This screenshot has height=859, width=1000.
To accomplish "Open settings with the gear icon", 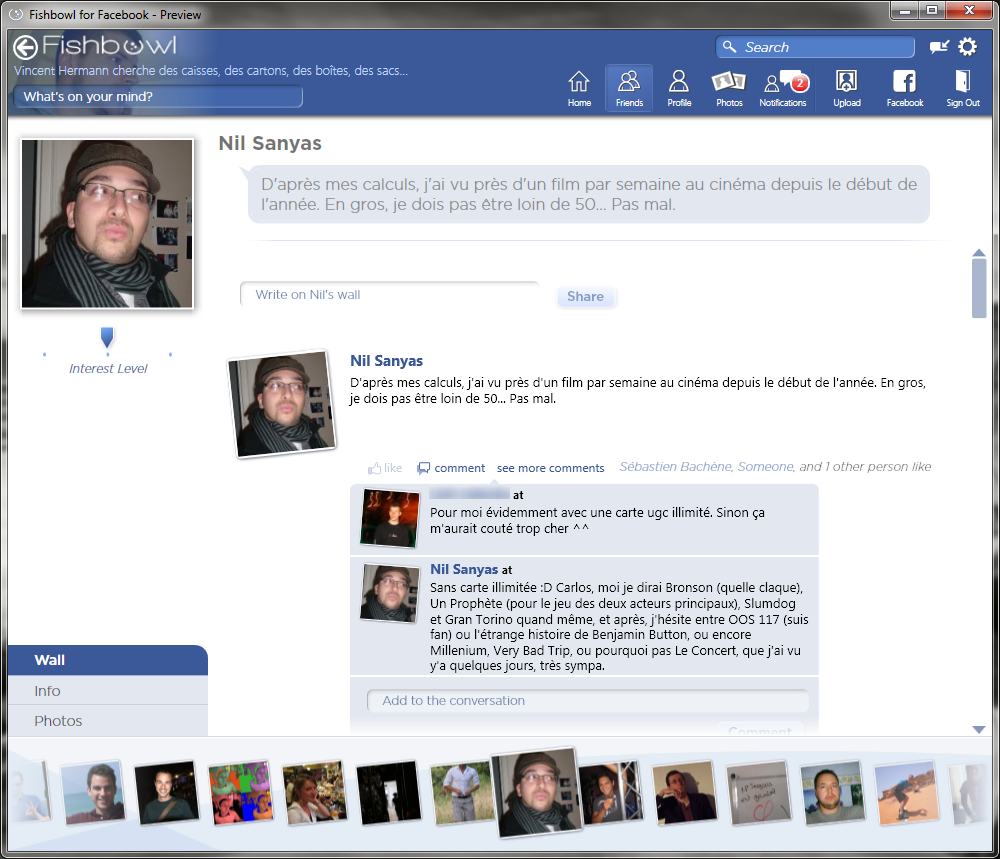I will tap(967, 47).
